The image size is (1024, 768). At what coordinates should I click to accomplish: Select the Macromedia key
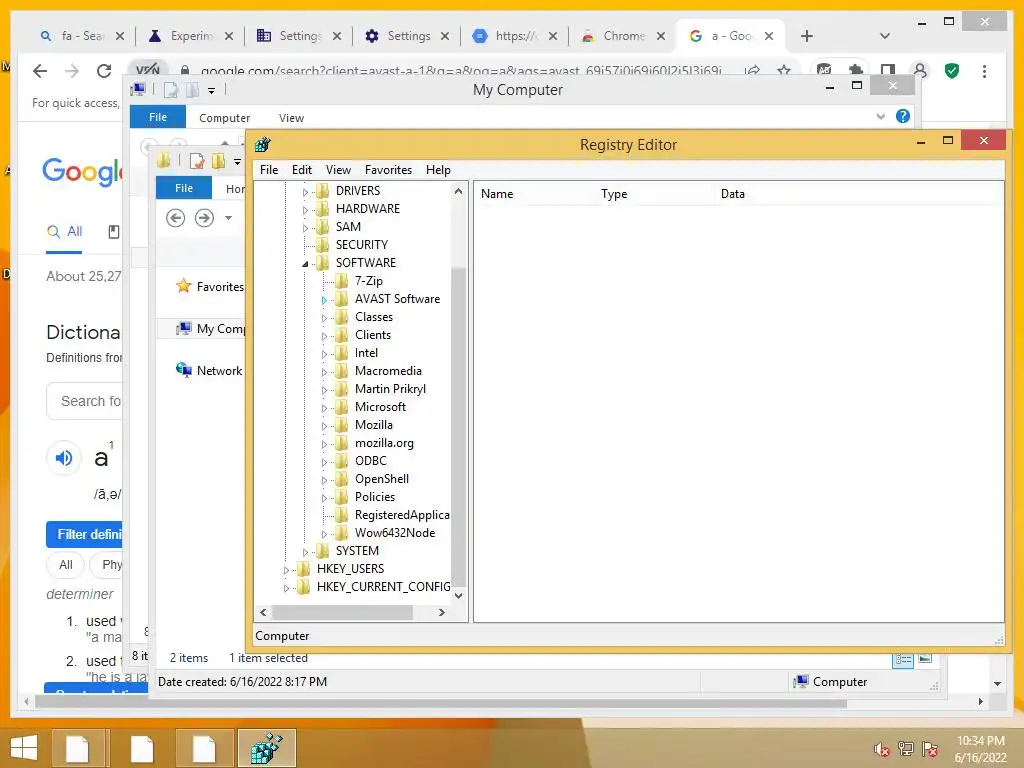[x=388, y=371]
